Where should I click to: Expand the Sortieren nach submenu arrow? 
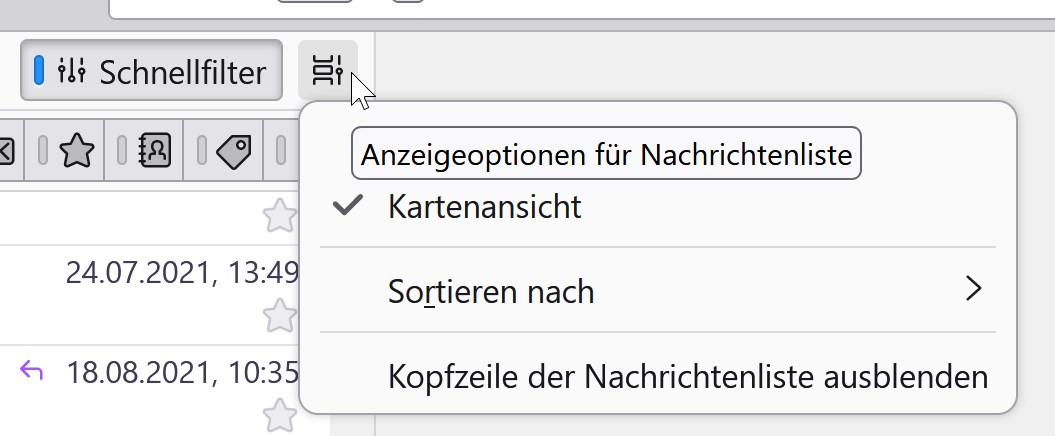(x=974, y=290)
